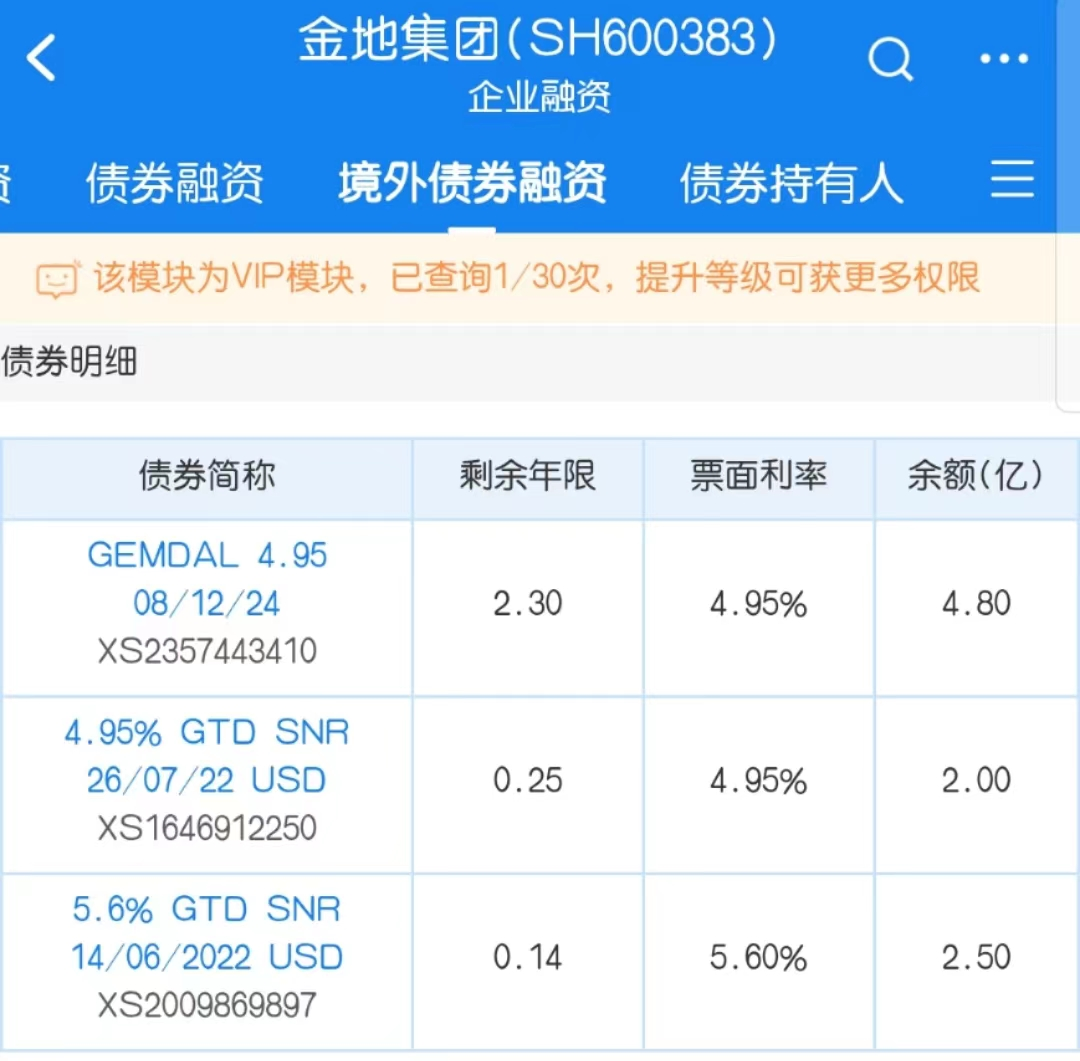Tap the 余额(亿) column header
This screenshot has width=1080, height=1061.
tap(976, 476)
